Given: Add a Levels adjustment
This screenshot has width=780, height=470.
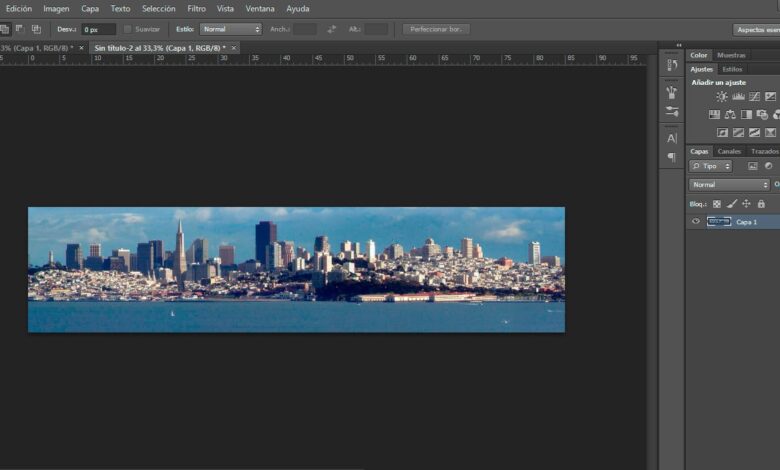Looking at the screenshot, I should [738, 97].
